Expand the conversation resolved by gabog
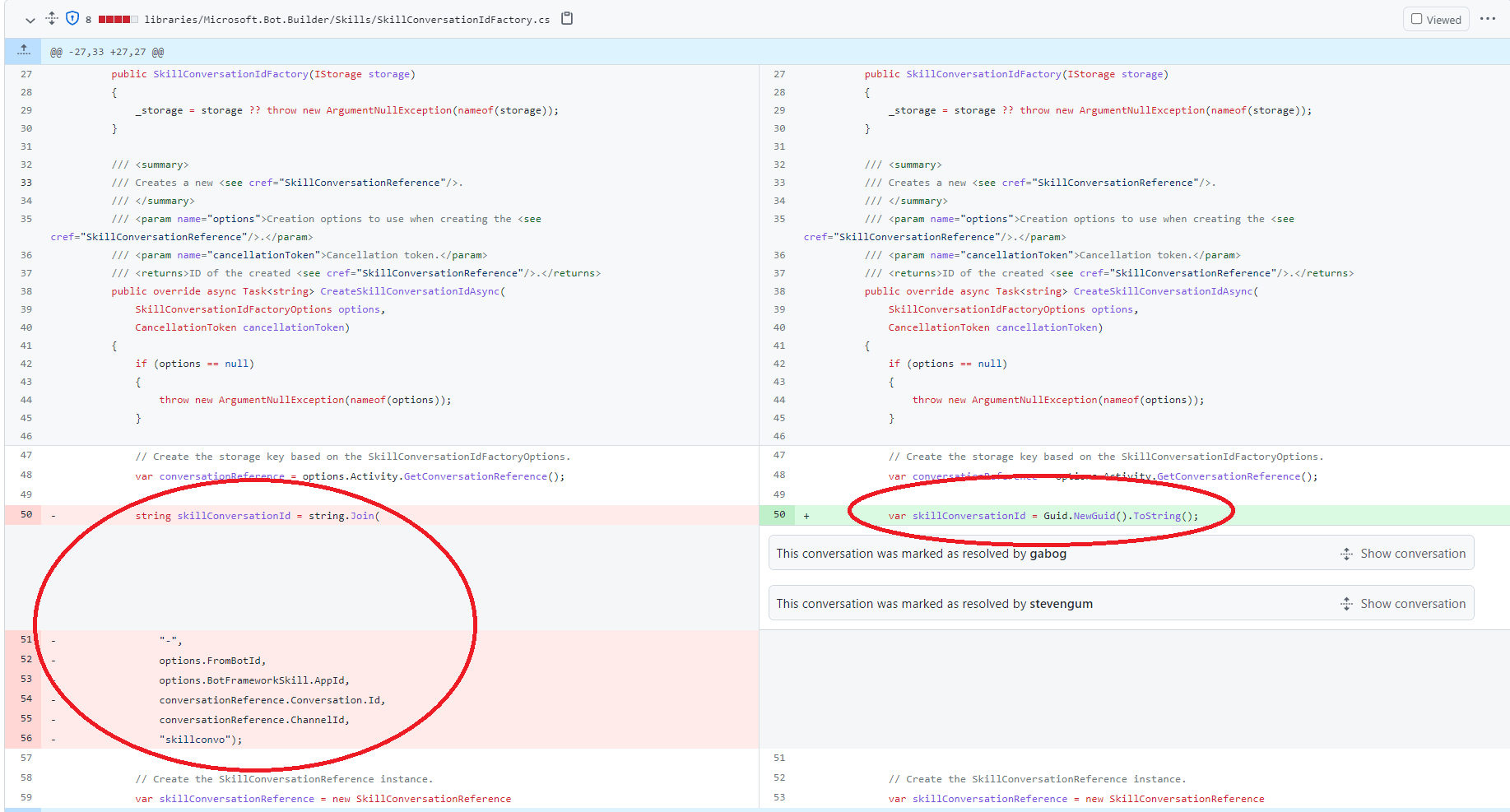Screen dimensions: 1510x812 point(1411,553)
